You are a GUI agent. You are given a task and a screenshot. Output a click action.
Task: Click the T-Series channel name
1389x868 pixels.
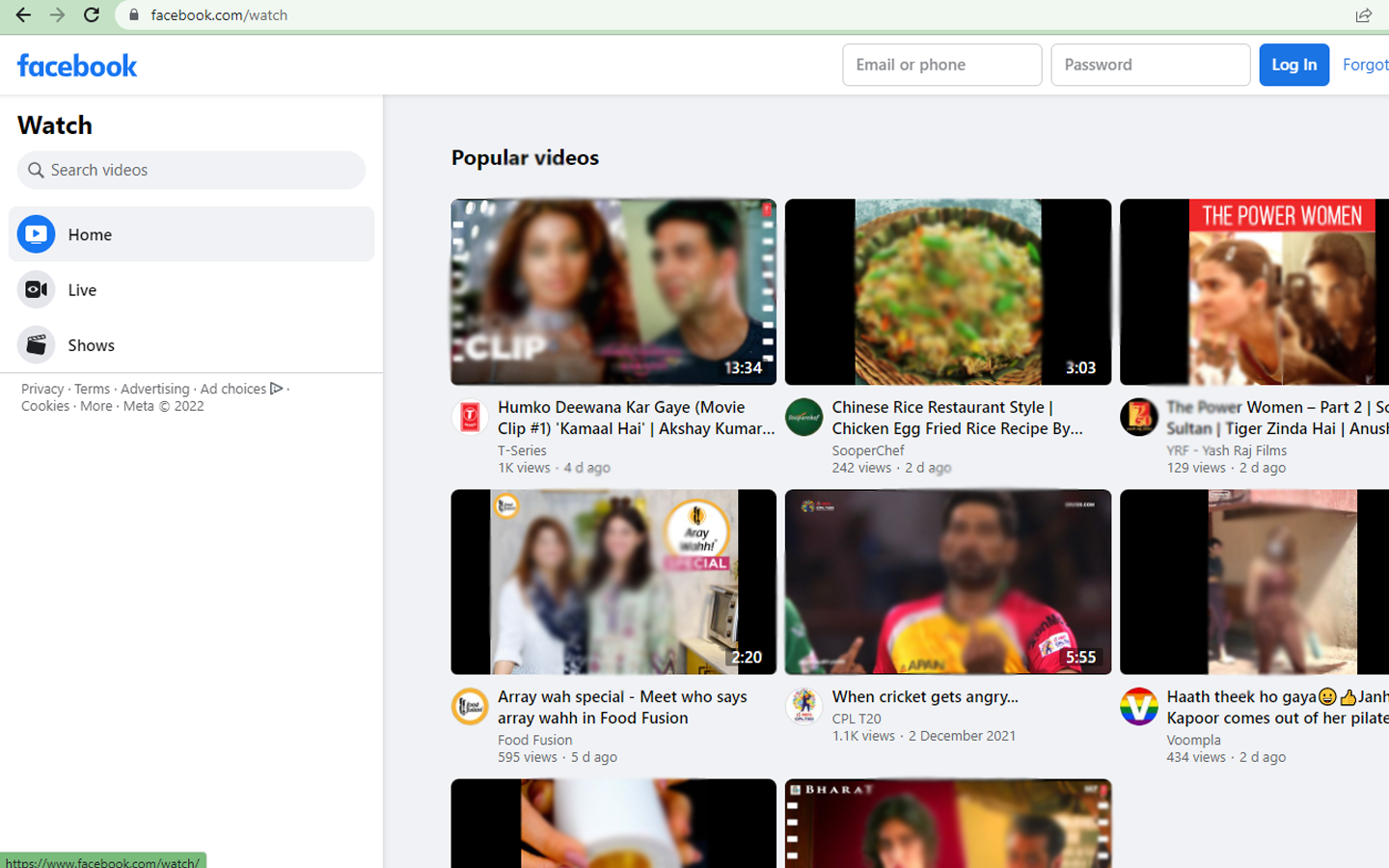(x=522, y=450)
